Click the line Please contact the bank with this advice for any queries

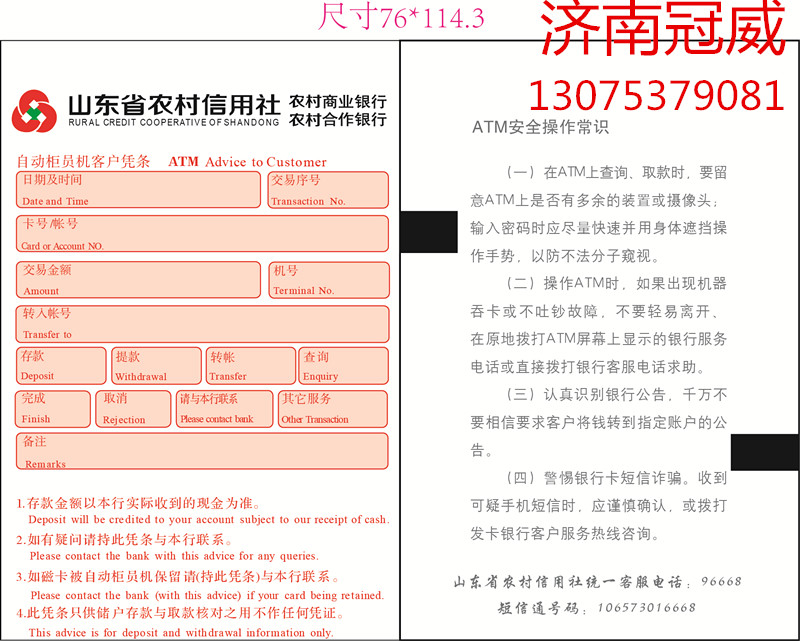(174, 556)
